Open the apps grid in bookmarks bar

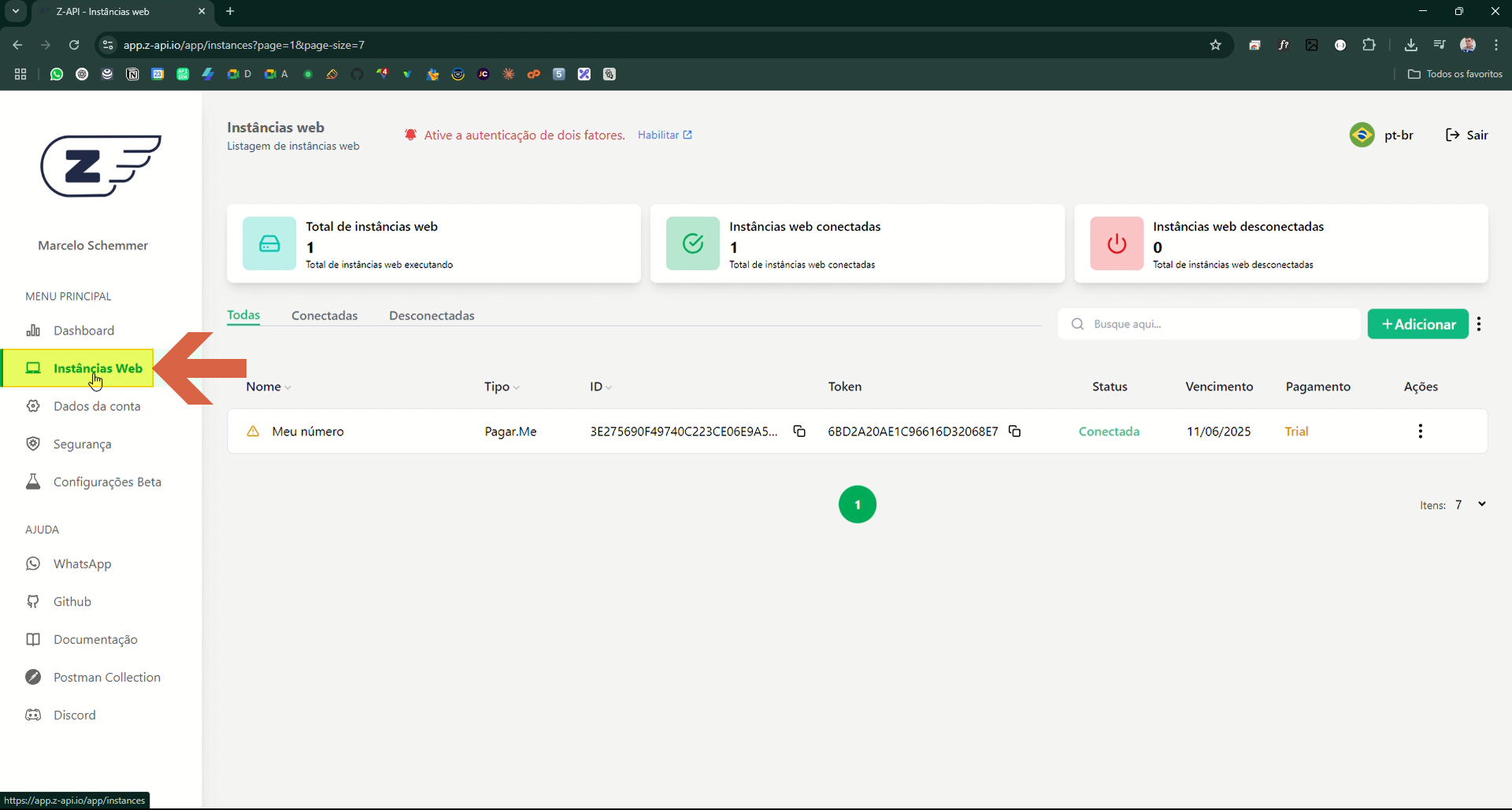(20, 74)
